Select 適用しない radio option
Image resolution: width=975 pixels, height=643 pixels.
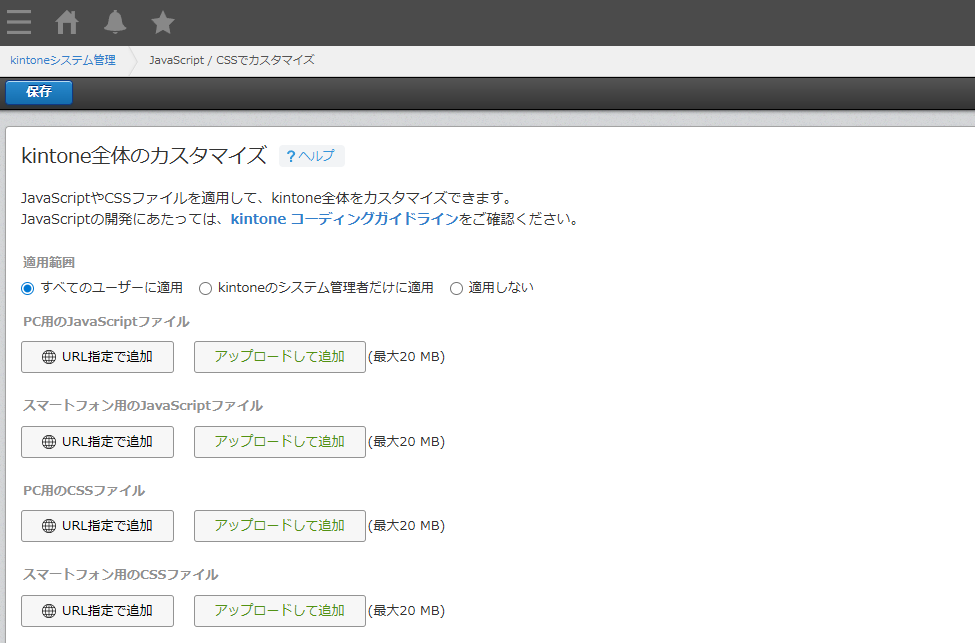tap(457, 288)
